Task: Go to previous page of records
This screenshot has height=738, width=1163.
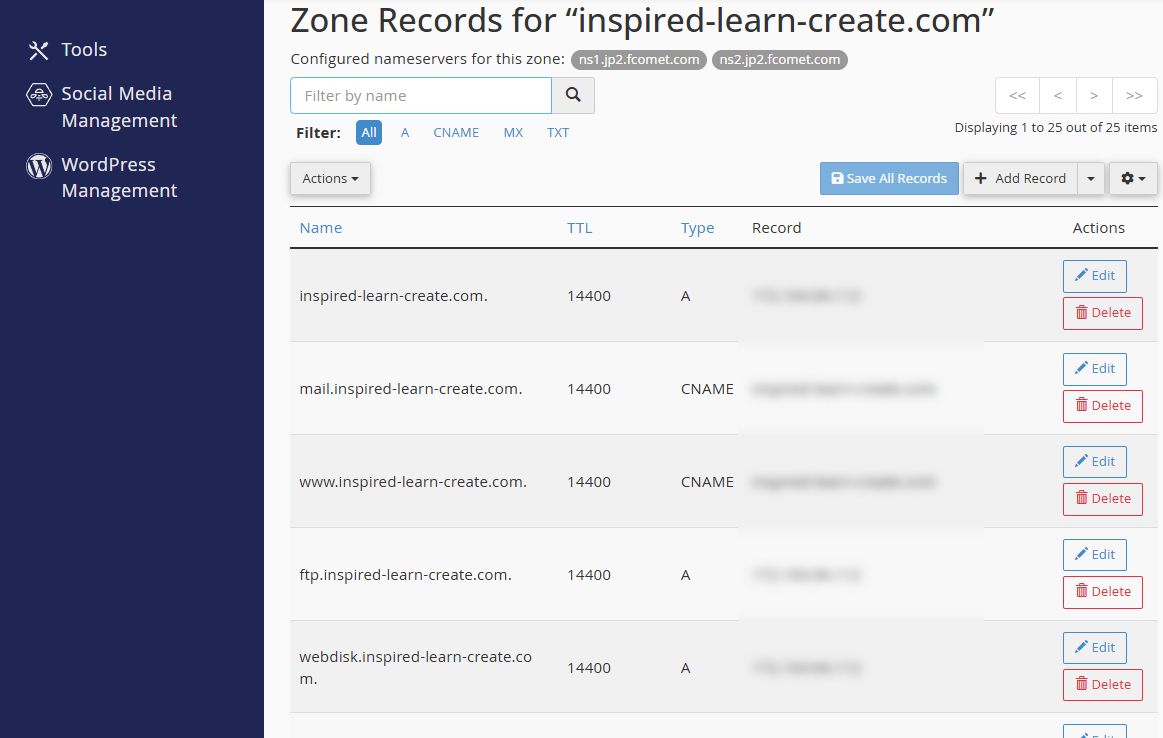Action: [x=1058, y=95]
